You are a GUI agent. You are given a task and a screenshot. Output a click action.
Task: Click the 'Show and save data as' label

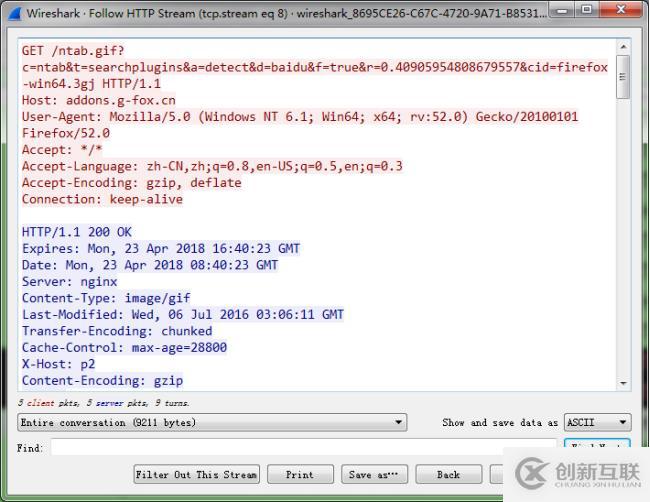[500, 422]
